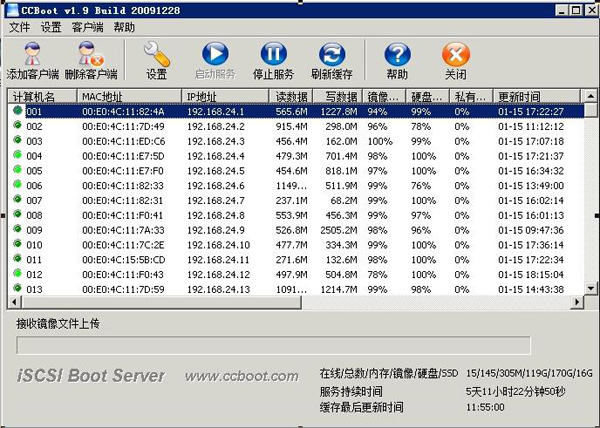Click the 添加客户端 add client icon
The width and height of the screenshot is (600, 428).
click(x=33, y=54)
